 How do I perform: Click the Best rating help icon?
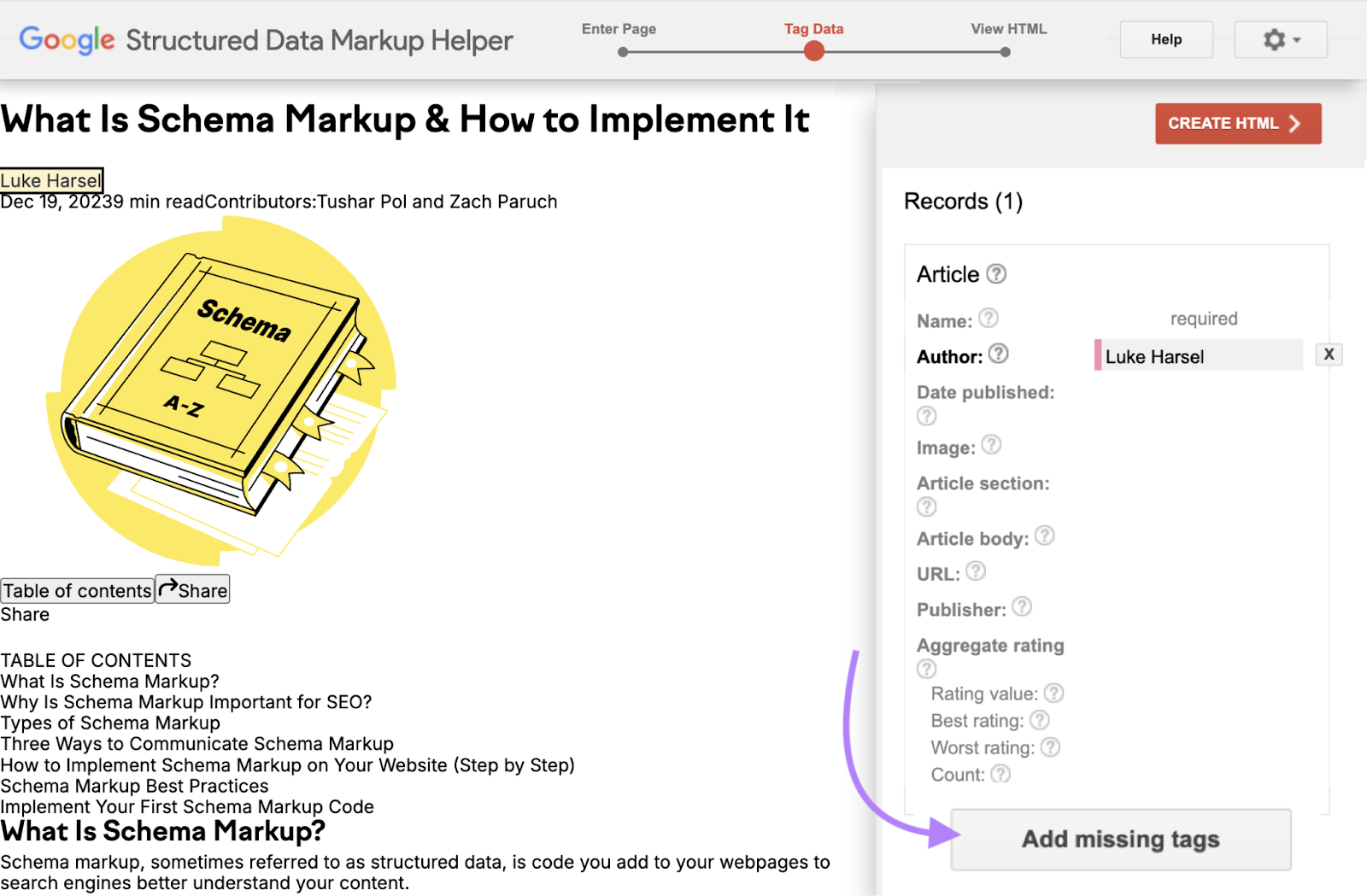coord(1040,720)
